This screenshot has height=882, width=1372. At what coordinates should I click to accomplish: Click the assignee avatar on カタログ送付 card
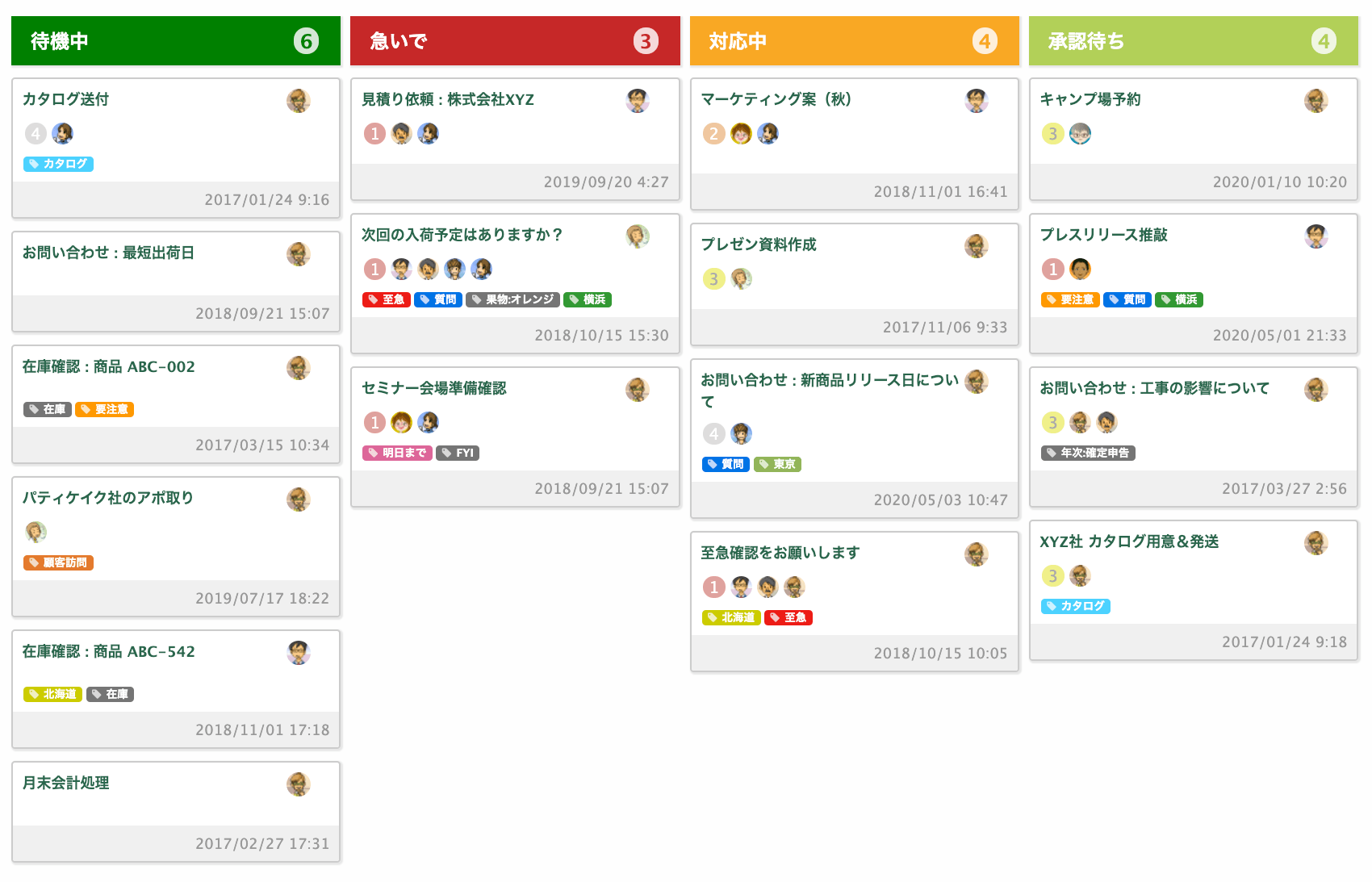point(62,133)
